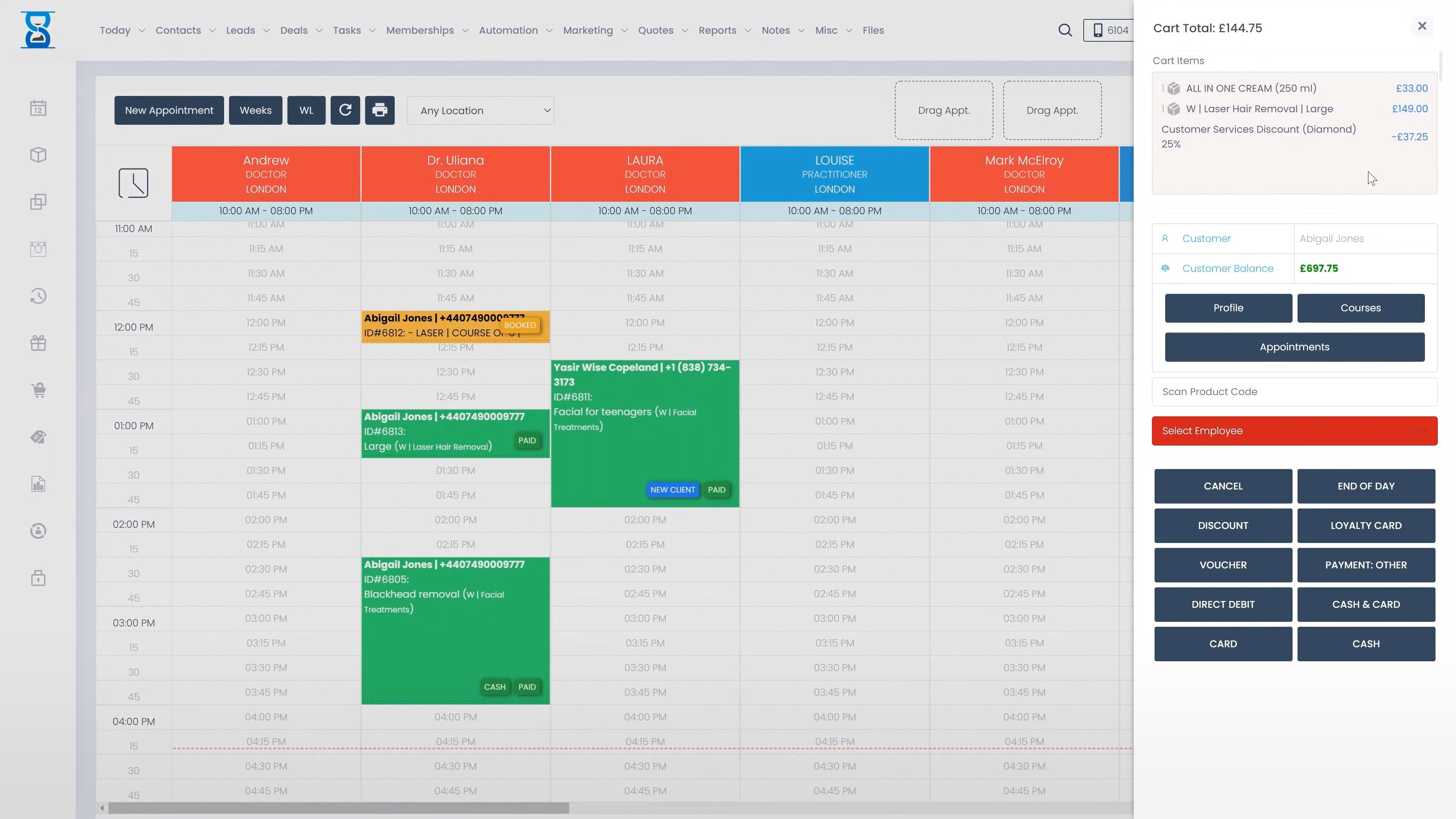The image size is (1456, 819).
Task: Open the calendar icon in the sidebar
Action: [x=38, y=107]
